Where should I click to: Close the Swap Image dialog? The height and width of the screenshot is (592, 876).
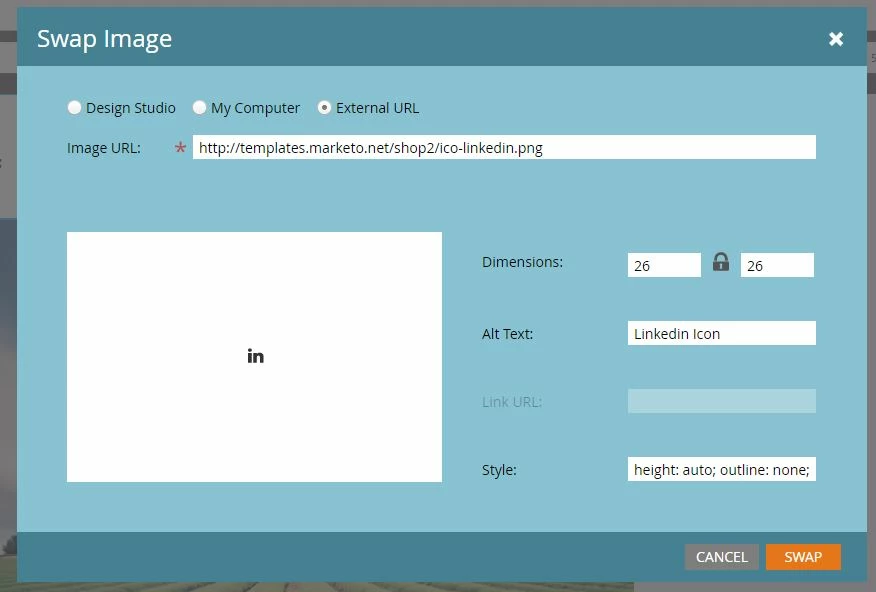click(x=836, y=39)
